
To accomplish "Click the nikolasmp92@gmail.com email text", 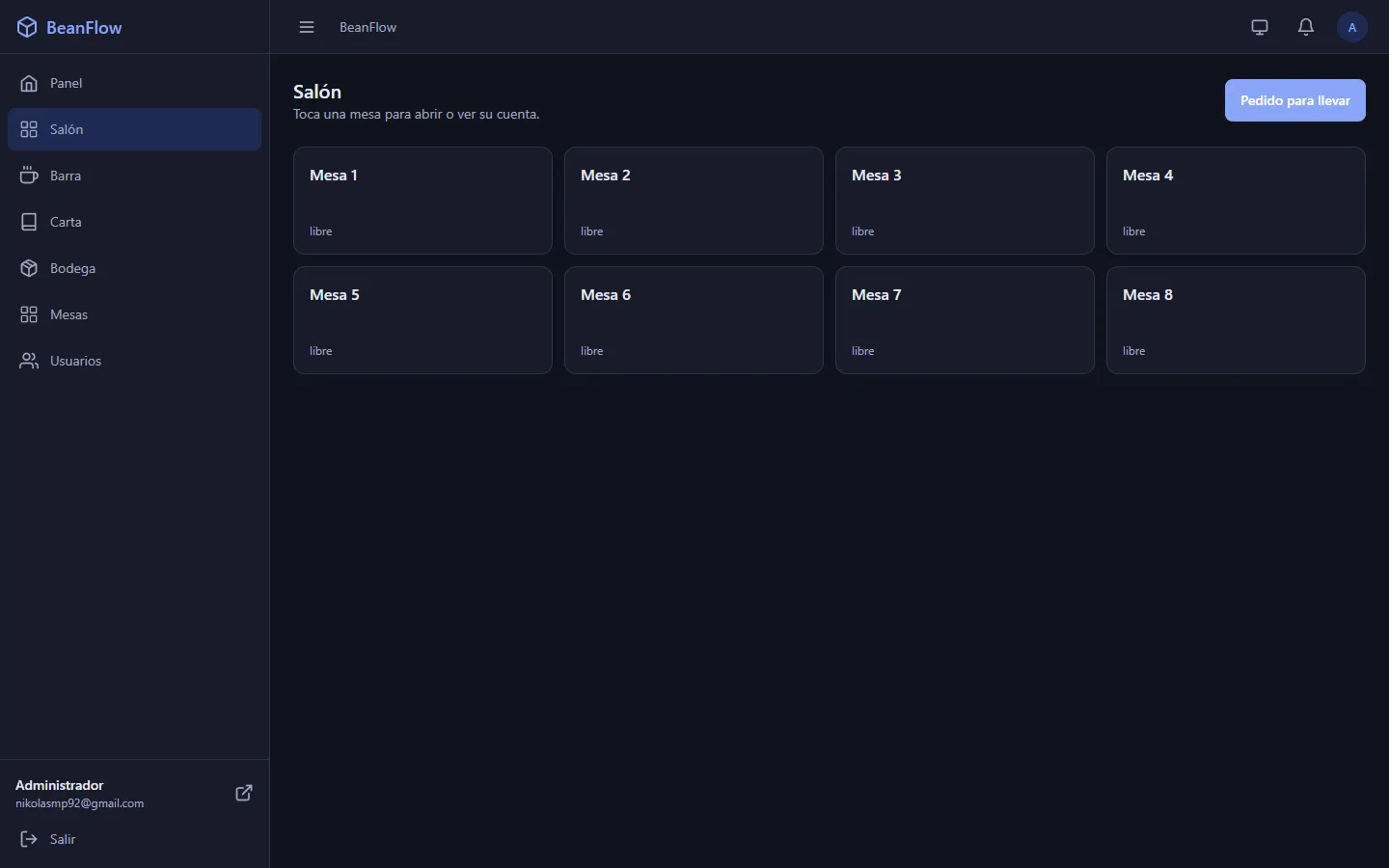I will click(79, 803).
